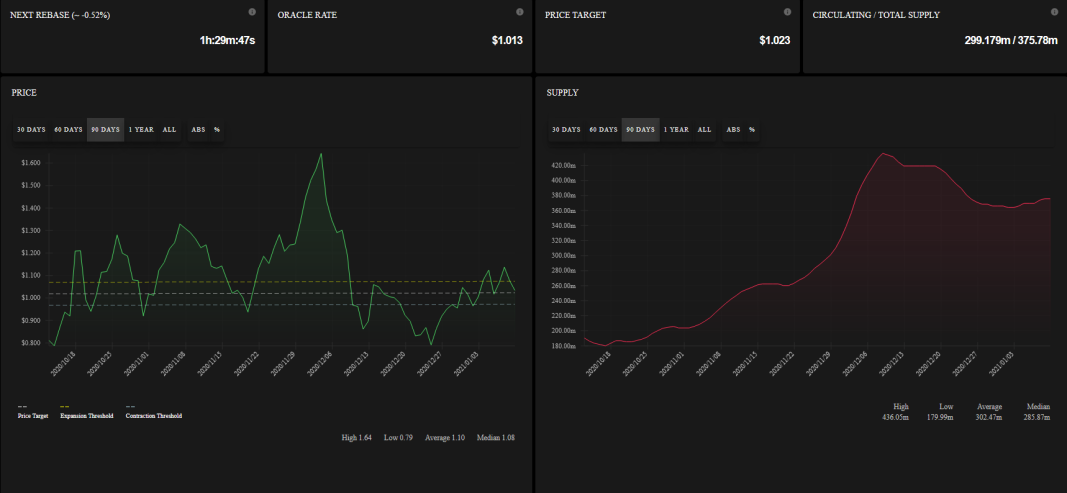Click the Average 1.10 price statistic
Screen dimensions: 1067x493
[445, 438]
